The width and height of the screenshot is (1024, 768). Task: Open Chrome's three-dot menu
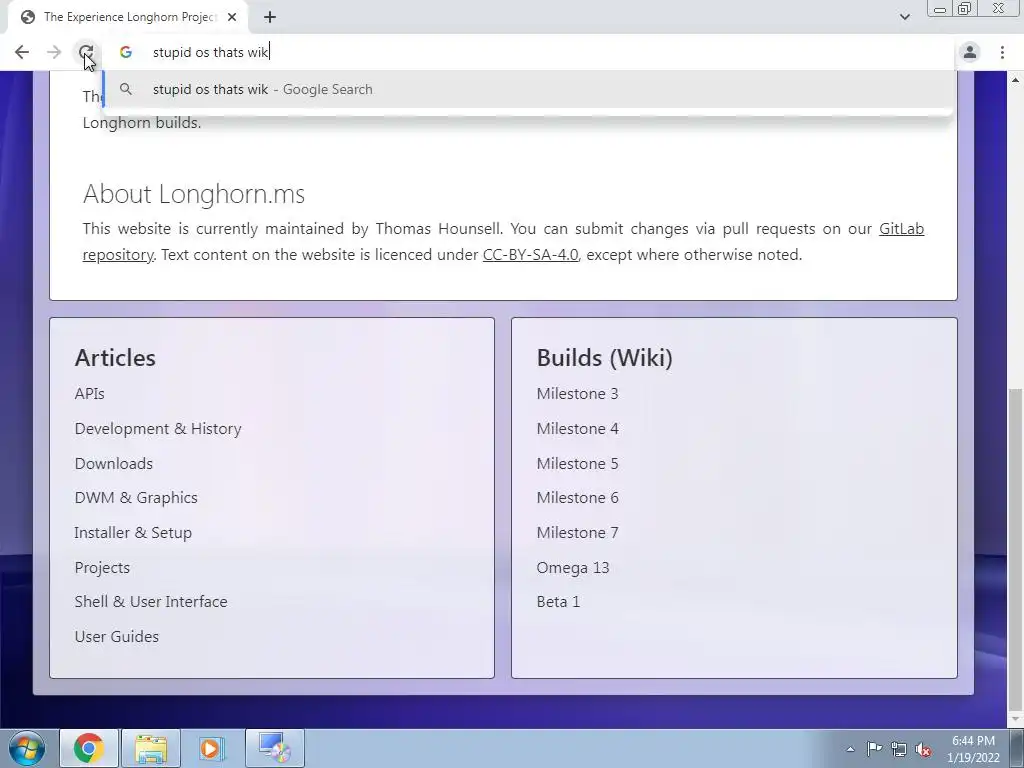(x=1002, y=52)
